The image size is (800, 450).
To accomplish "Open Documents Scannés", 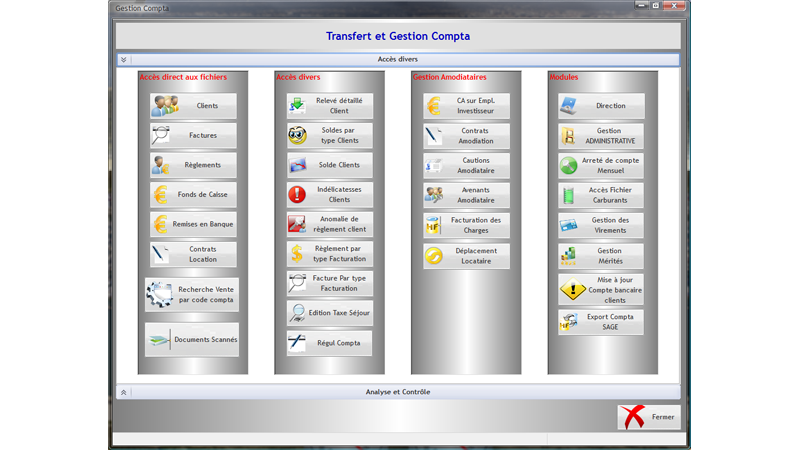I will 192,339.
